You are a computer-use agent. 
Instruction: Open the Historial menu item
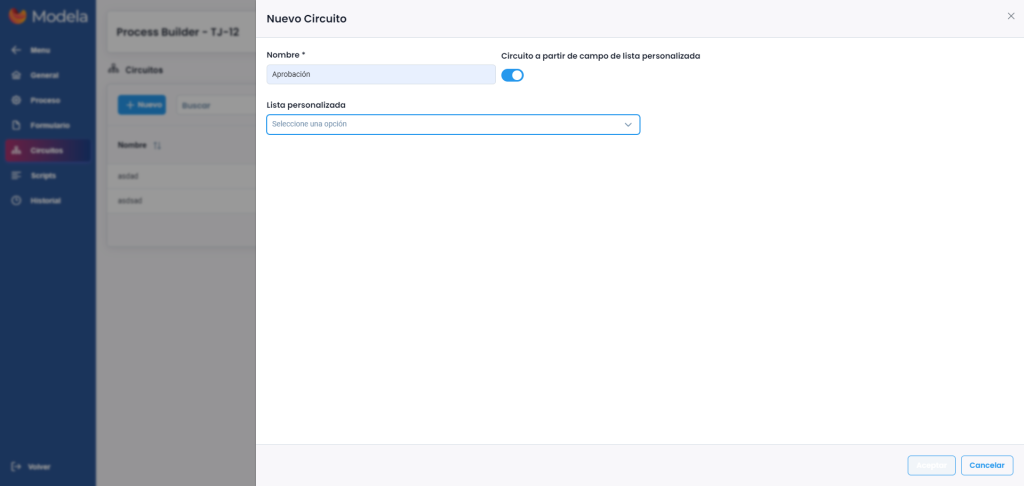tap(45, 200)
